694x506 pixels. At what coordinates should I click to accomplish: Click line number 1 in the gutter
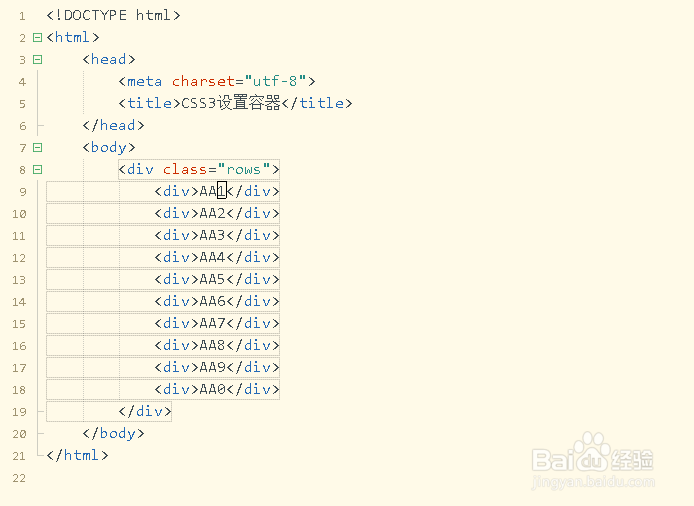[21, 17]
